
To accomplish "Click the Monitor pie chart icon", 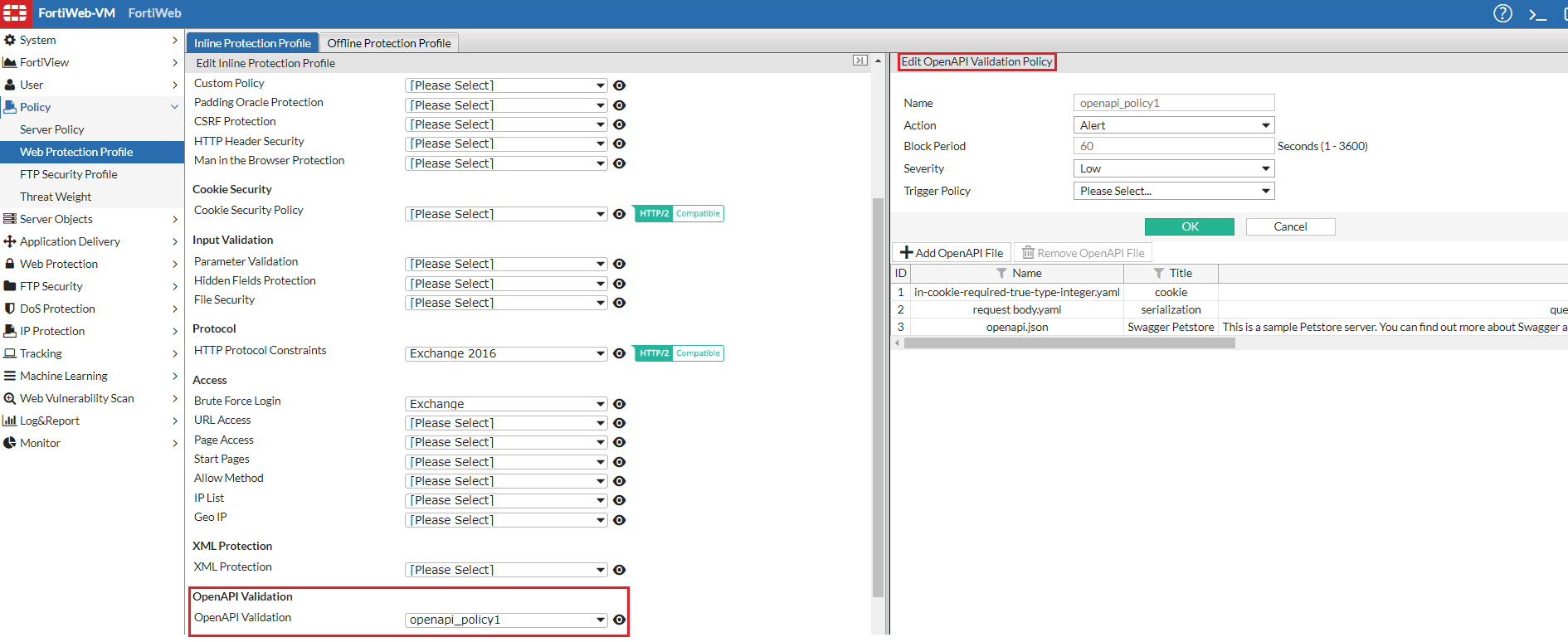I will coord(10,443).
